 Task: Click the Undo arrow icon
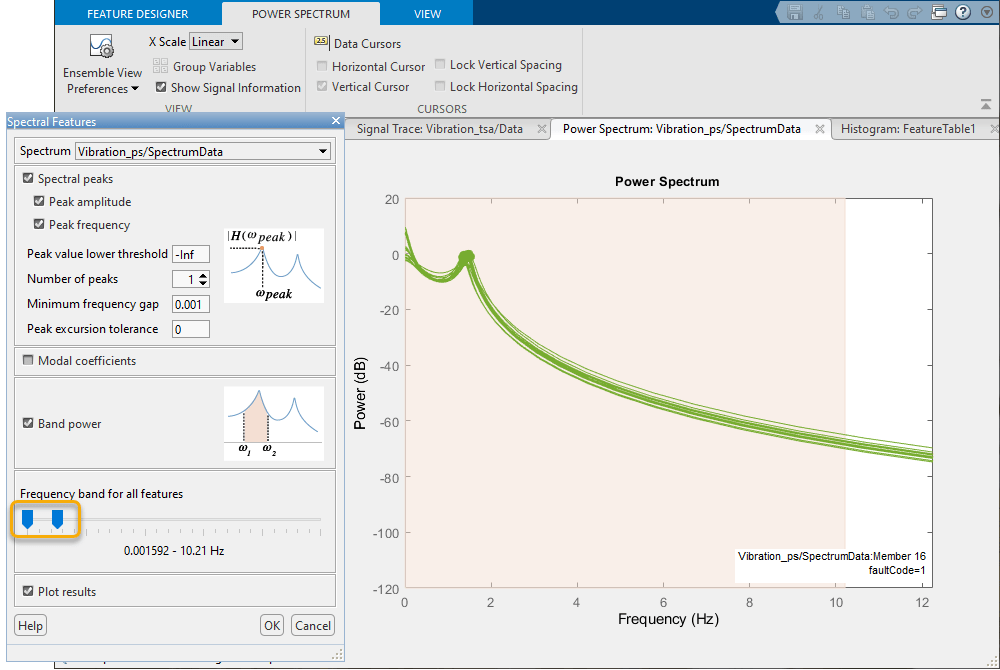click(891, 12)
